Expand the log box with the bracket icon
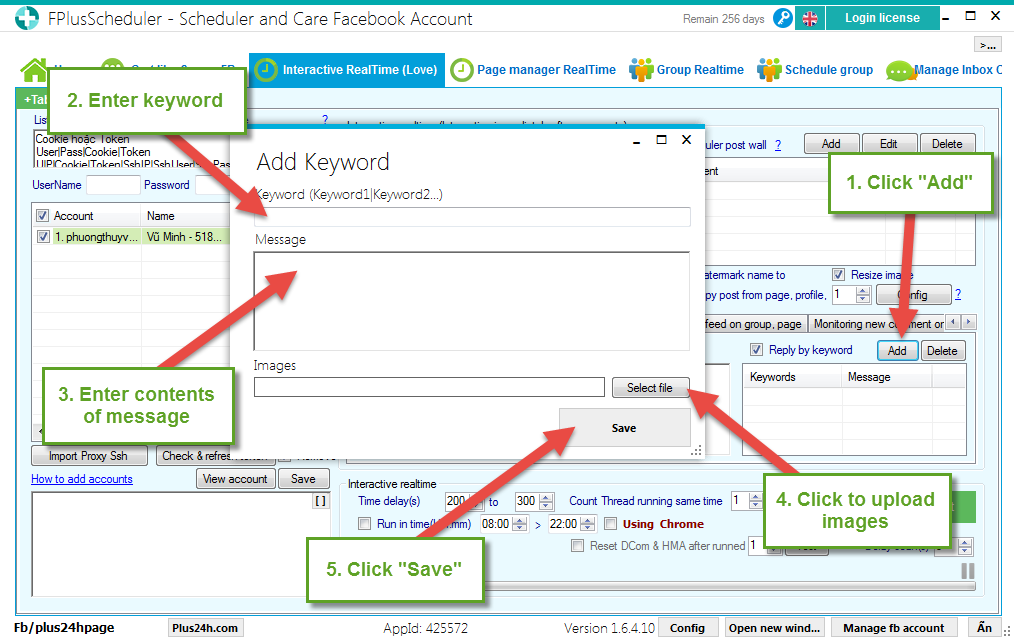Image resolution: width=1014 pixels, height=640 pixels. [320, 500]
